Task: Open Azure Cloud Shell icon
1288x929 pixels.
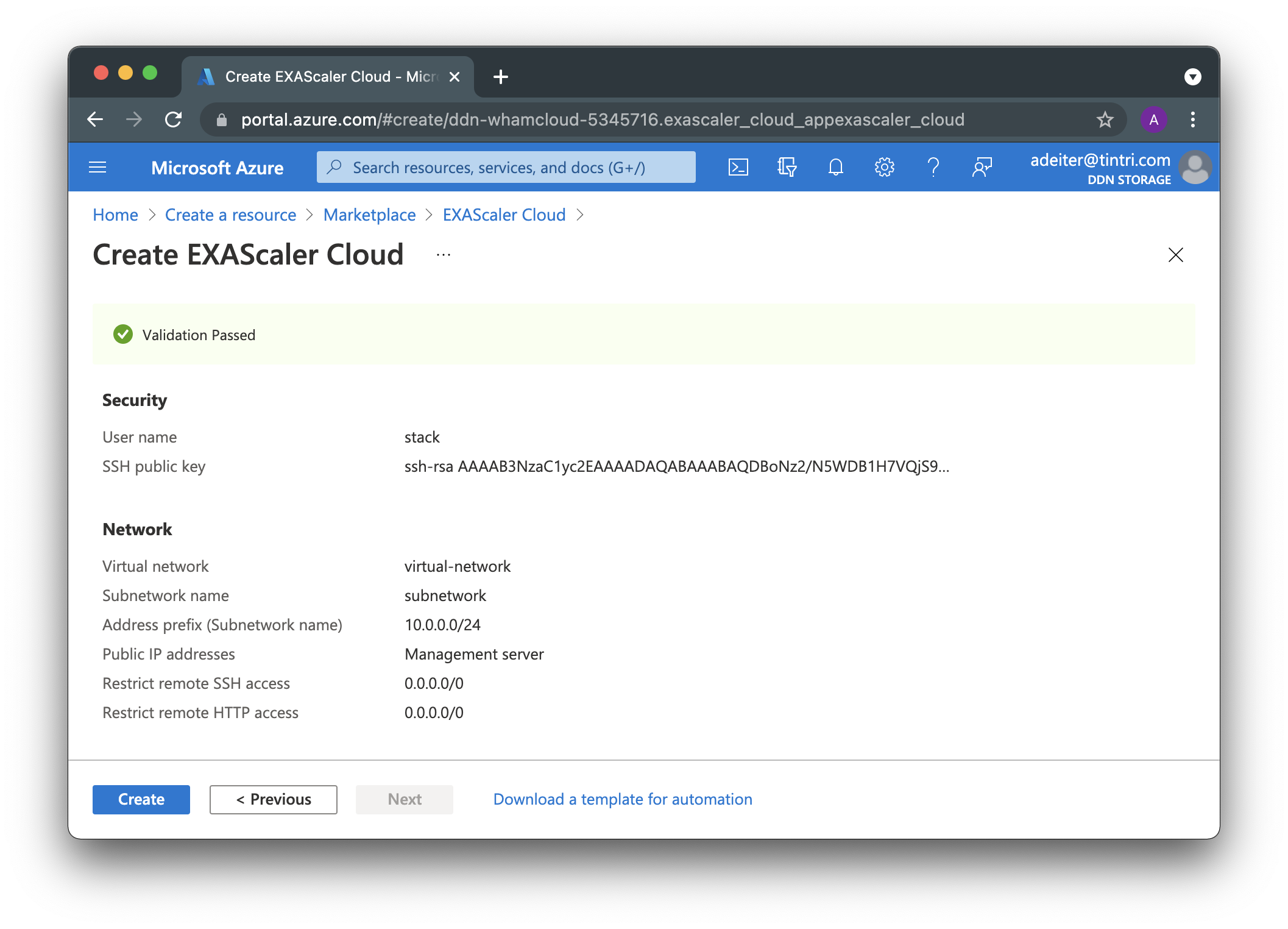Action: [738, 167]
